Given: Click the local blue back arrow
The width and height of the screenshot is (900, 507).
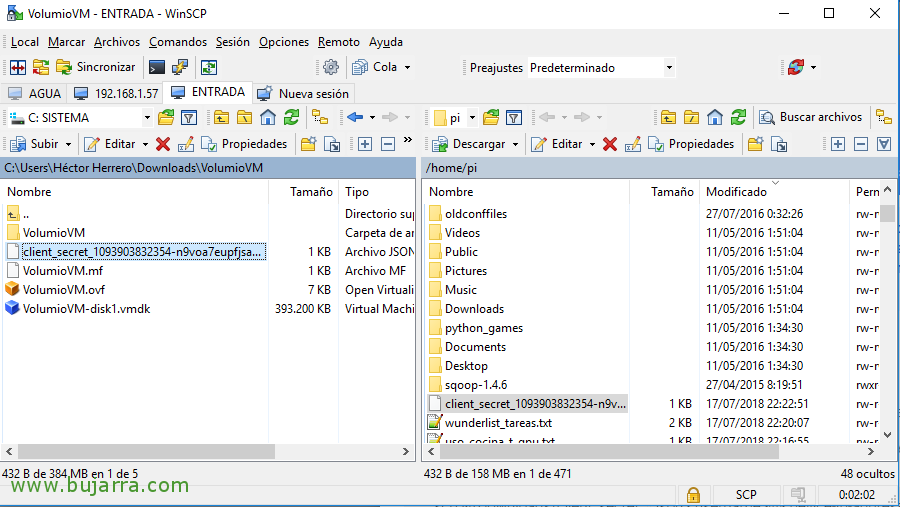Looking at the screenshot, I should click(355, 118).
